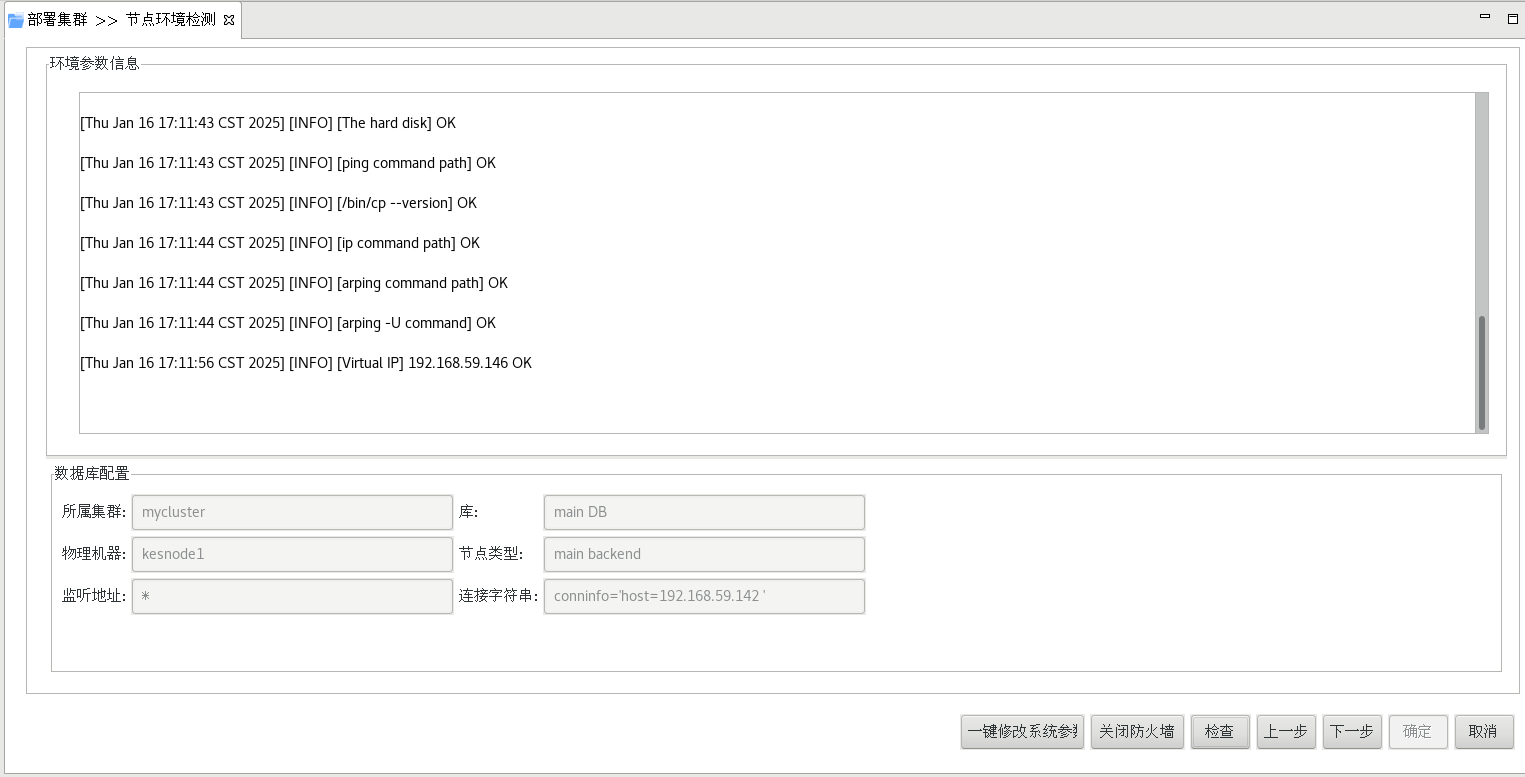Click the log area vertical scrollbar thumb
The width and height of the screenshot is (1525, 777).
point(1481,372)
